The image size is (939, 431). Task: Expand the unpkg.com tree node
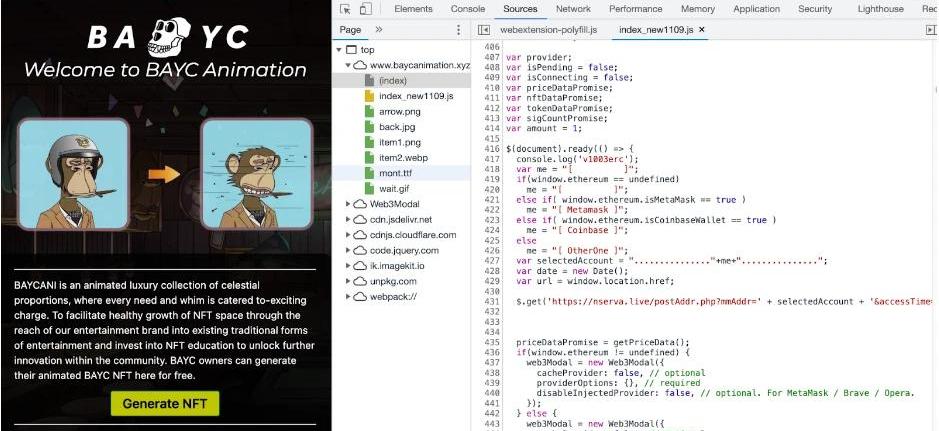(x=348, y=281)
